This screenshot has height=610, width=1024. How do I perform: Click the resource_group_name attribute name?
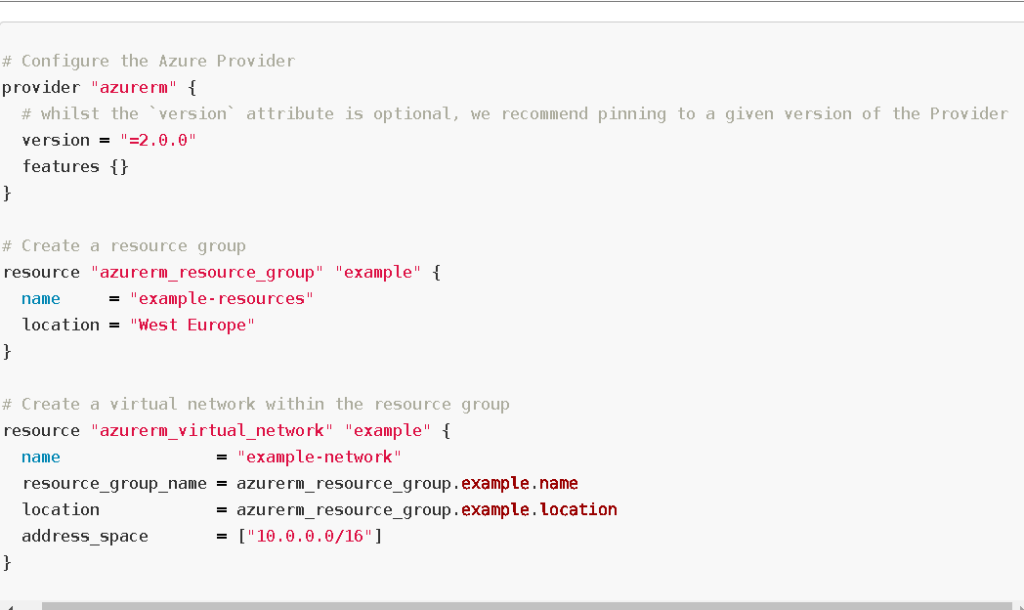(114, 484)
